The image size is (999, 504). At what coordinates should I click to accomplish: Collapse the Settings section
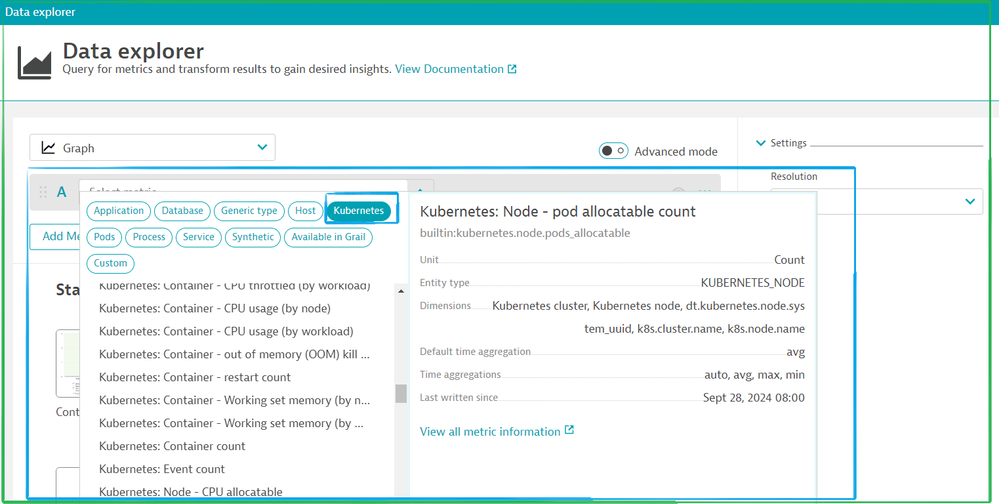(x=762, y=143)
